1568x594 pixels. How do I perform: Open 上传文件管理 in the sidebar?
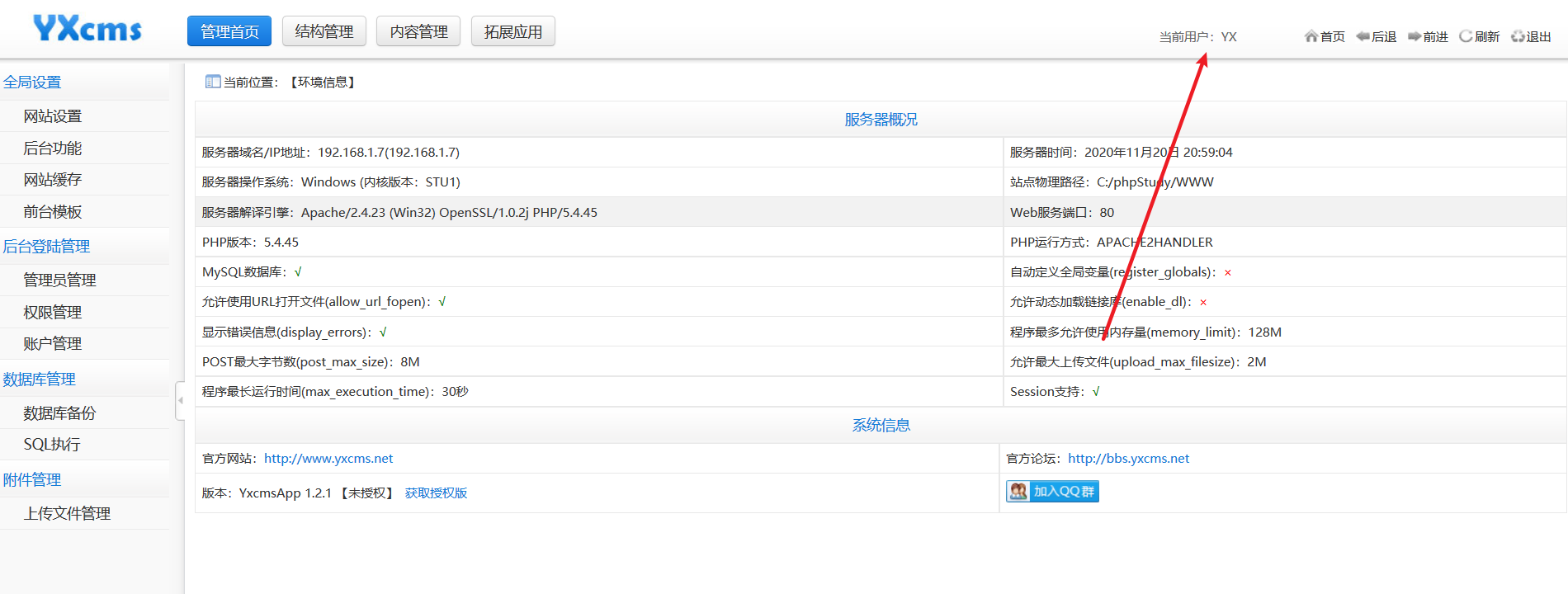pos(67,514)
